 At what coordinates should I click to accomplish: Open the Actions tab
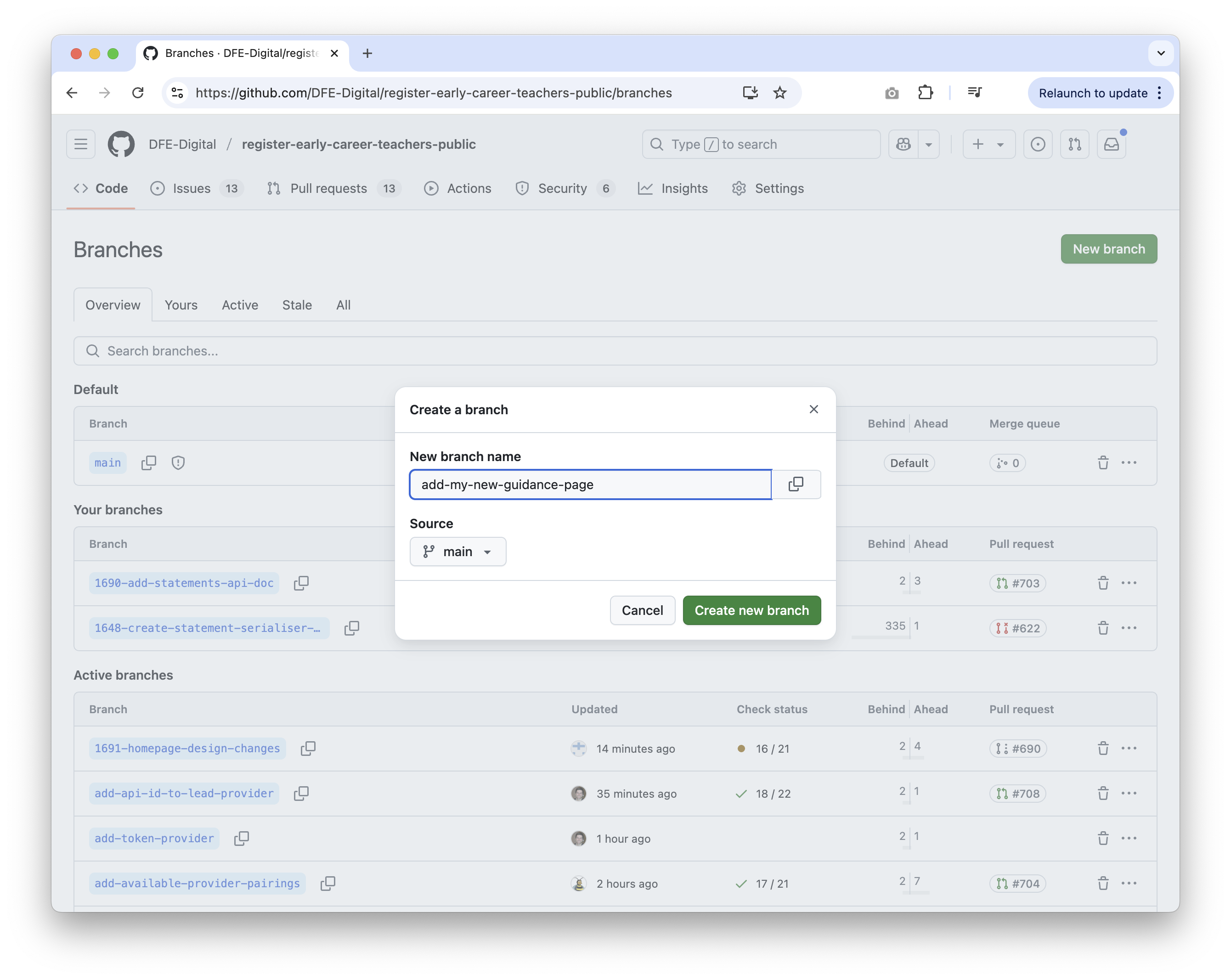click(x=457, y=188)
